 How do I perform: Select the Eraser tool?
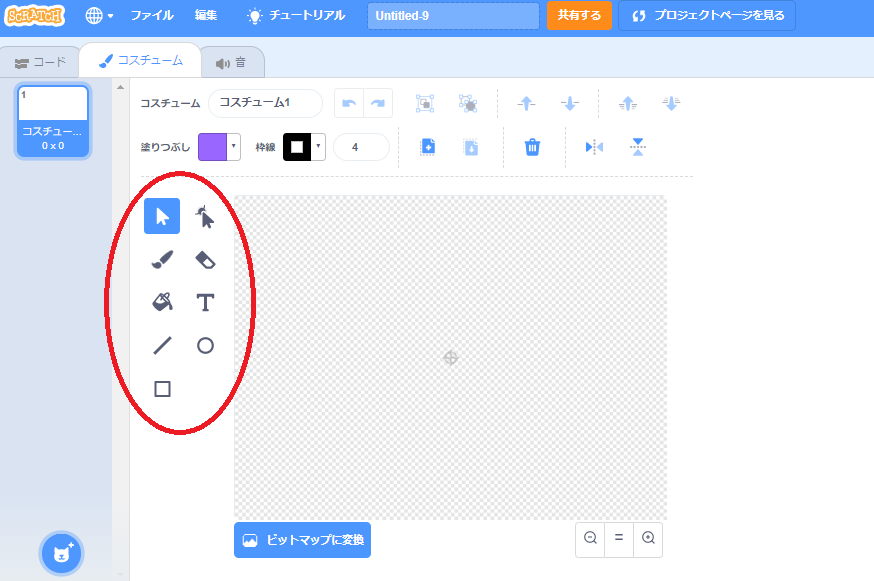point(205,259)
